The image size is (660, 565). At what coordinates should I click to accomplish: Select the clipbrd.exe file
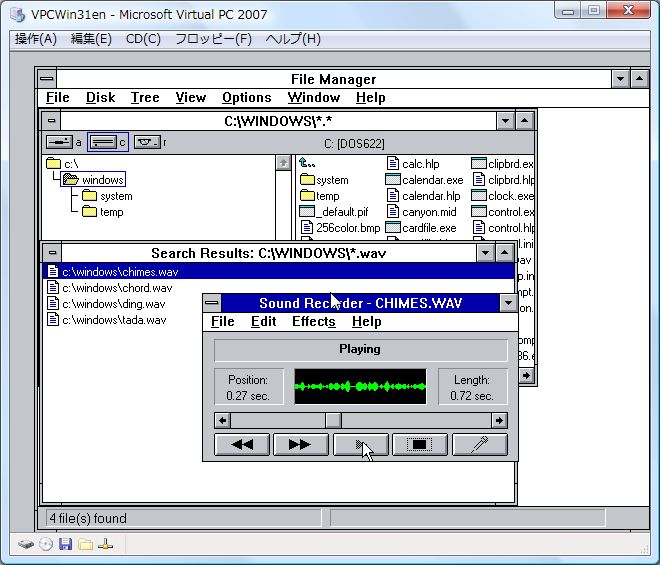503,164
